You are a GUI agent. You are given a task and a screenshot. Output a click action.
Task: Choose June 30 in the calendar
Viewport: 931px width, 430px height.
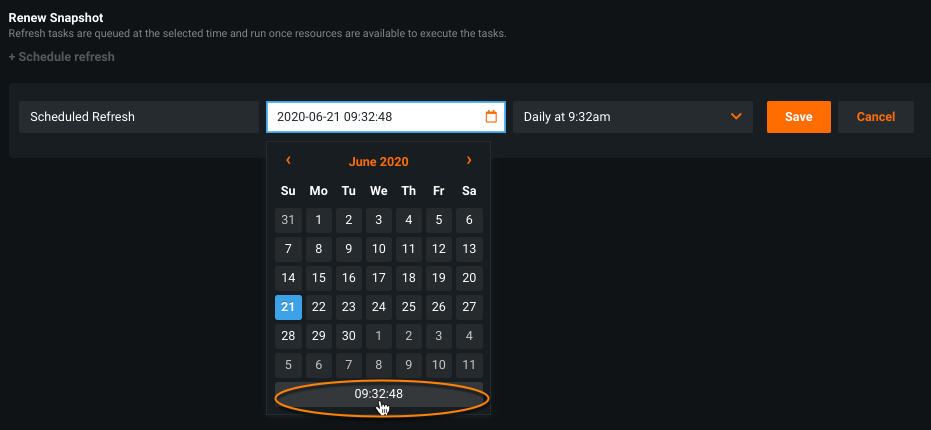[x=348, y=336]
